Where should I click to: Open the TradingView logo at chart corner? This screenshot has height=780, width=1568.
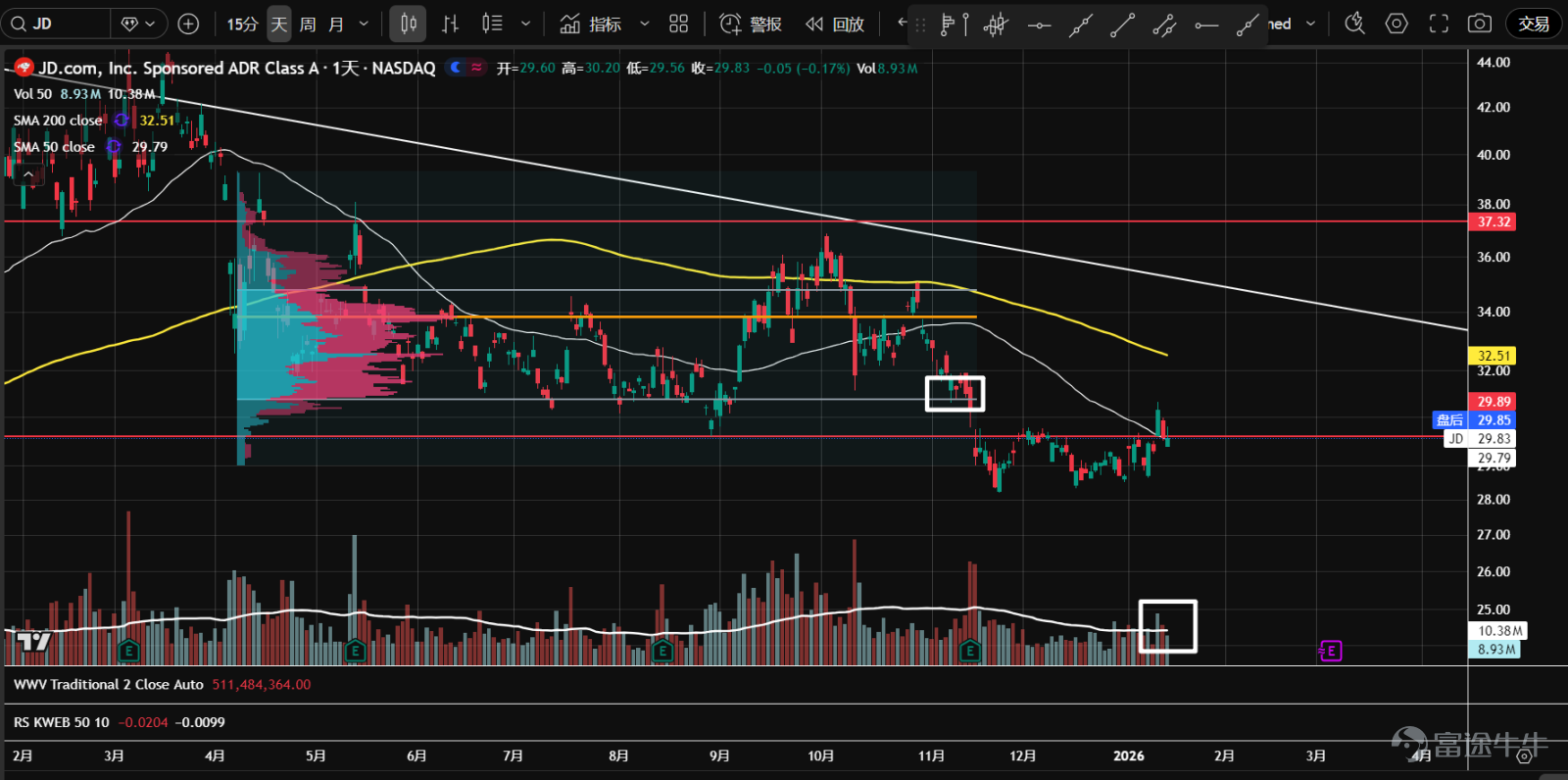[x=33, y=642]
